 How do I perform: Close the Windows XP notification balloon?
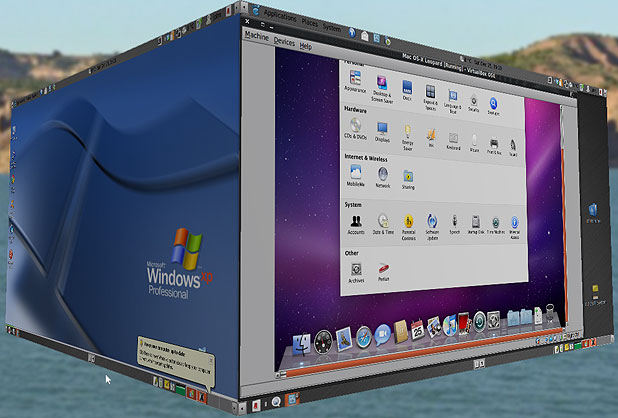click(211, 360)
